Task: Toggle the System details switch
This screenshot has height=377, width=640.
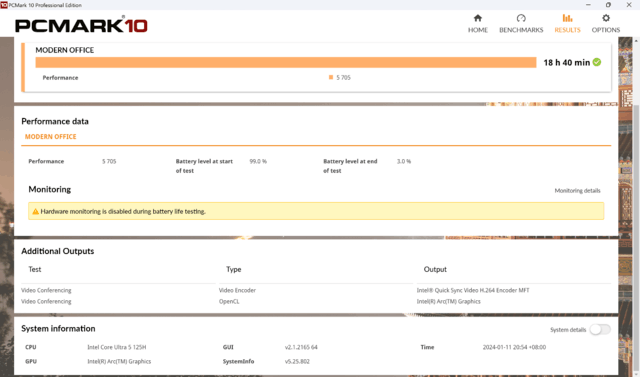Action: [x=600, y=329]
